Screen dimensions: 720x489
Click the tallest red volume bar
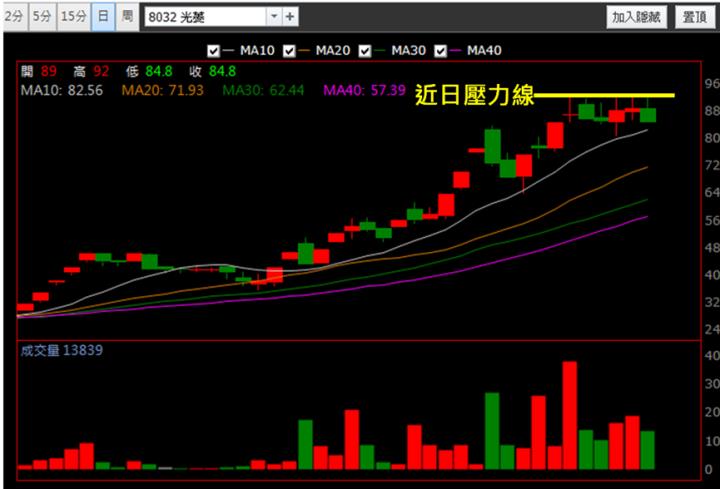pyautogui.click(x=570, y=415)
